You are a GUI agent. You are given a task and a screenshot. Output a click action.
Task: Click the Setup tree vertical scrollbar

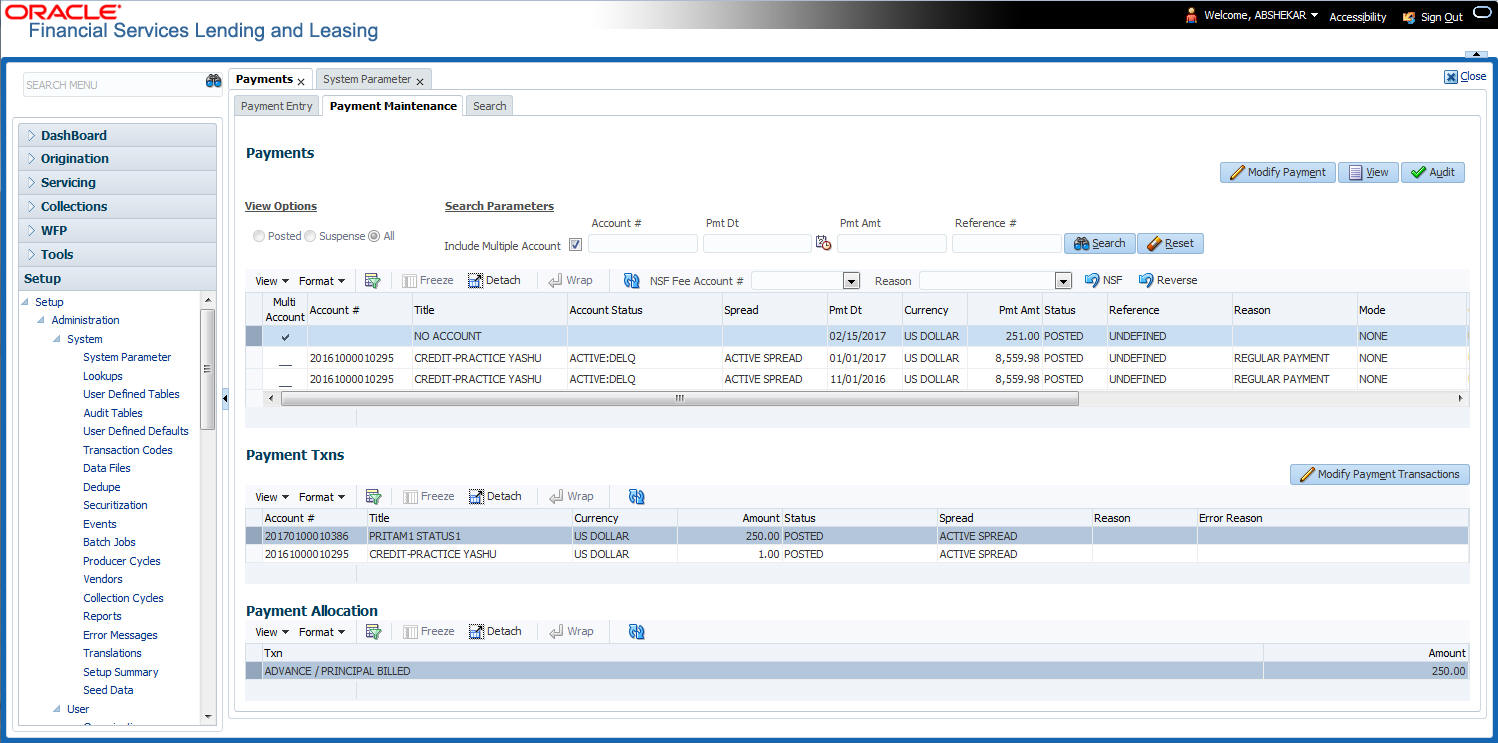pos(208,369)
